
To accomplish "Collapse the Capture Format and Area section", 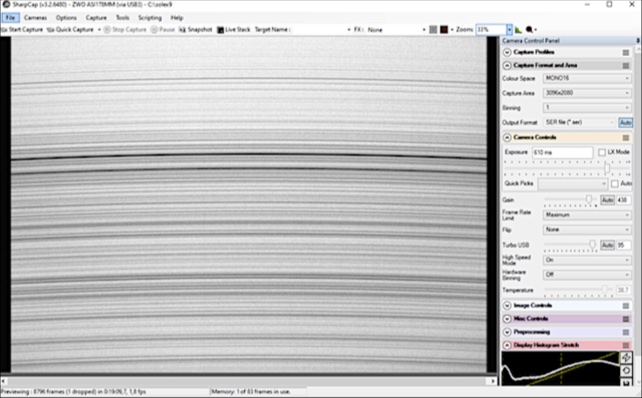I will pos(507,66).
